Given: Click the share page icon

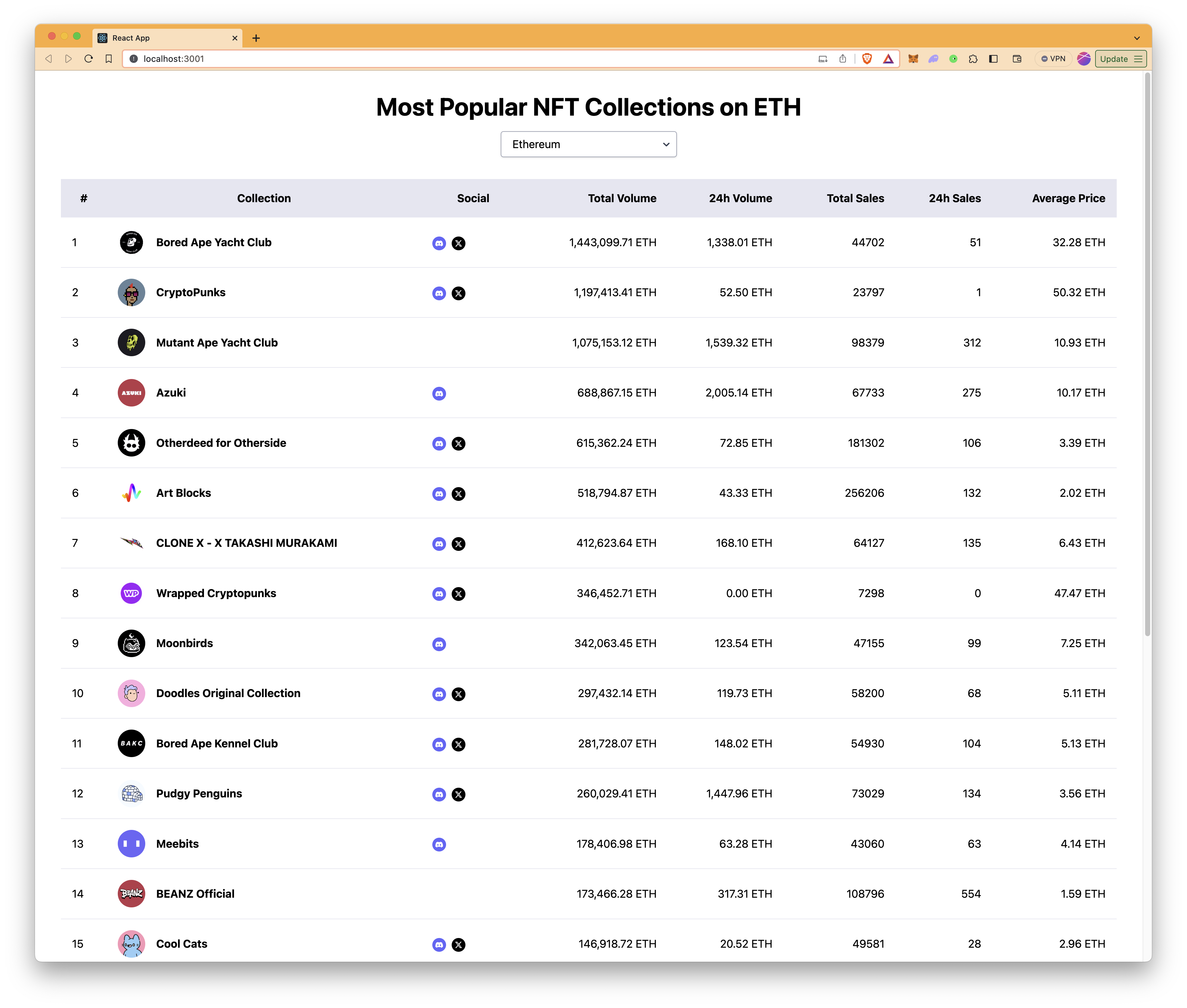Looking at the screenshot, I should pos(842,58).
